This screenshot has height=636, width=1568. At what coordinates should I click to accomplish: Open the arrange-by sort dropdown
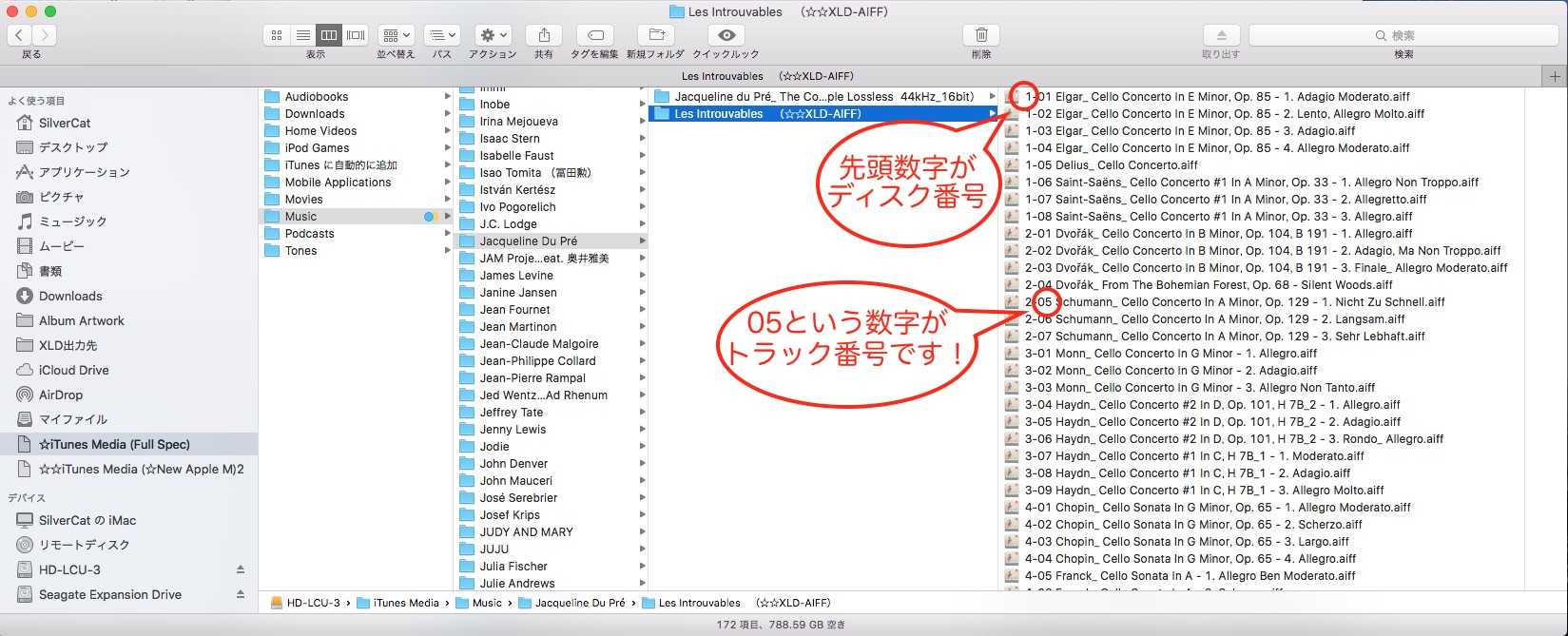(x=396, y=35)
